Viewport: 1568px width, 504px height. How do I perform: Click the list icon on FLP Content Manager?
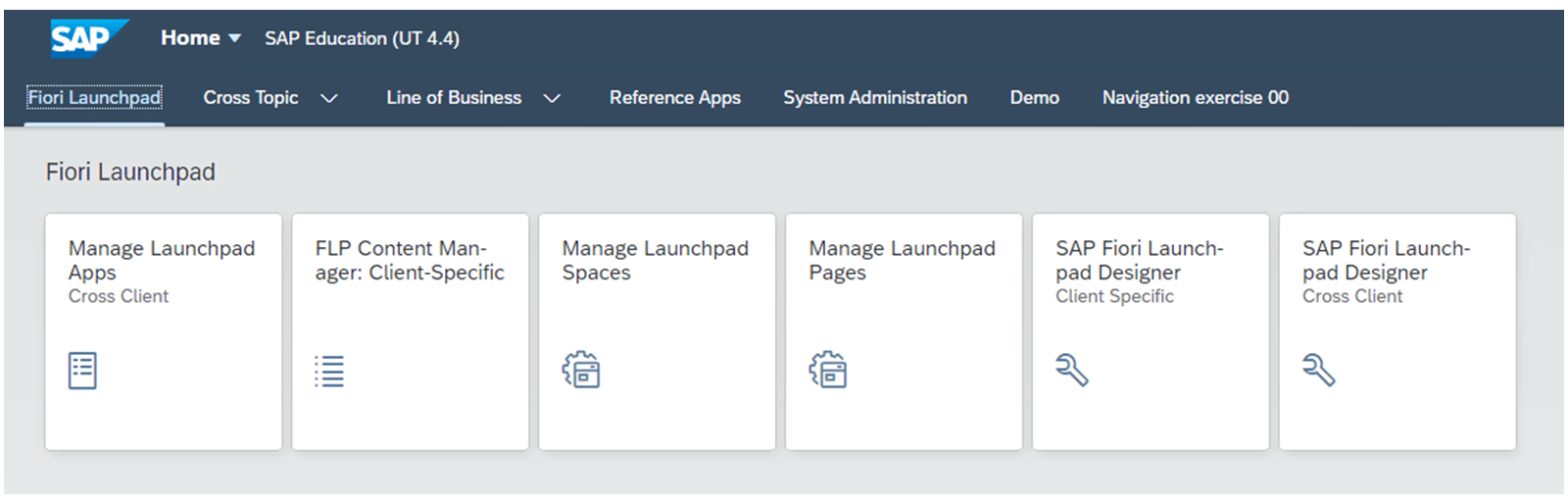click(329, 372)
